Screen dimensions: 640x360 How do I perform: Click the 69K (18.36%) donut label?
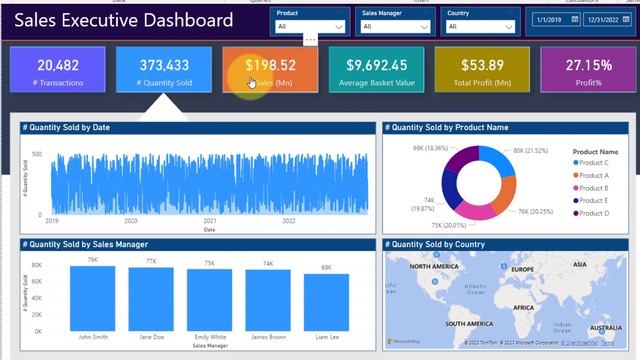coord(430,148)
